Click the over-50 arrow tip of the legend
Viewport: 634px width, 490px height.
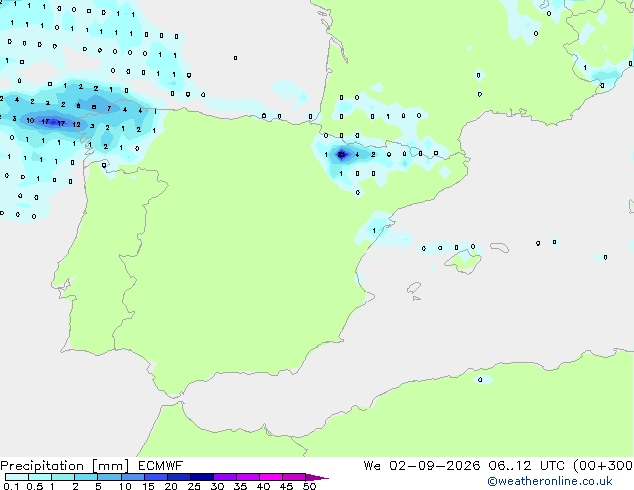[x=317, y=477]
